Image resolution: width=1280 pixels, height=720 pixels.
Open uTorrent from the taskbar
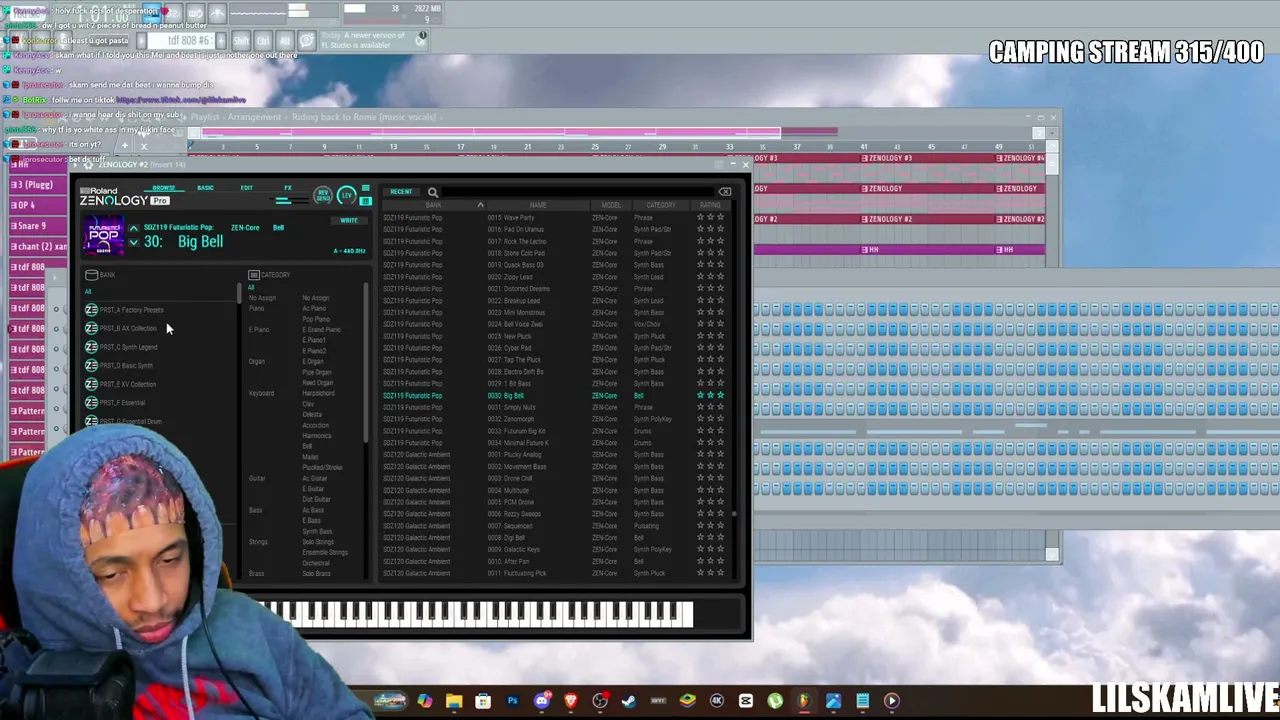click(x=775, y=701)
